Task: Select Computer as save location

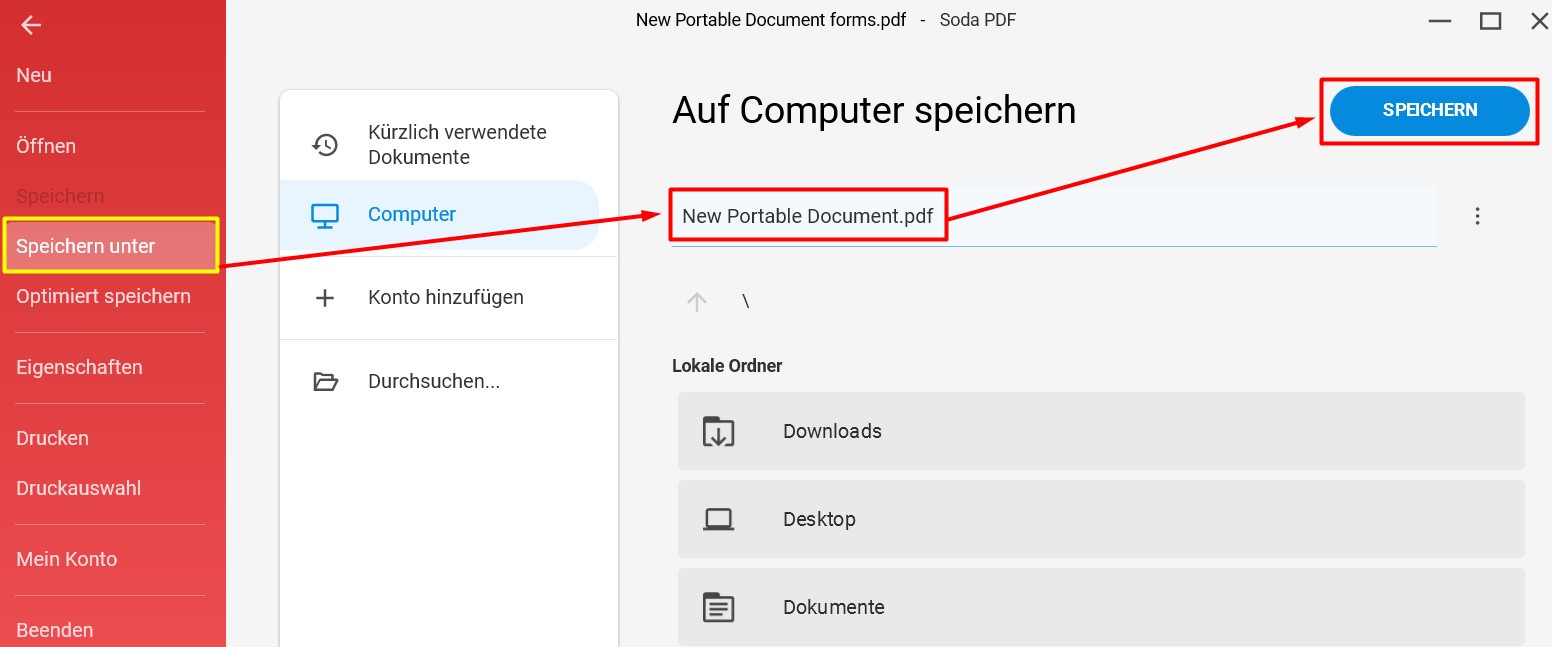Action: [x=439, y=215]
